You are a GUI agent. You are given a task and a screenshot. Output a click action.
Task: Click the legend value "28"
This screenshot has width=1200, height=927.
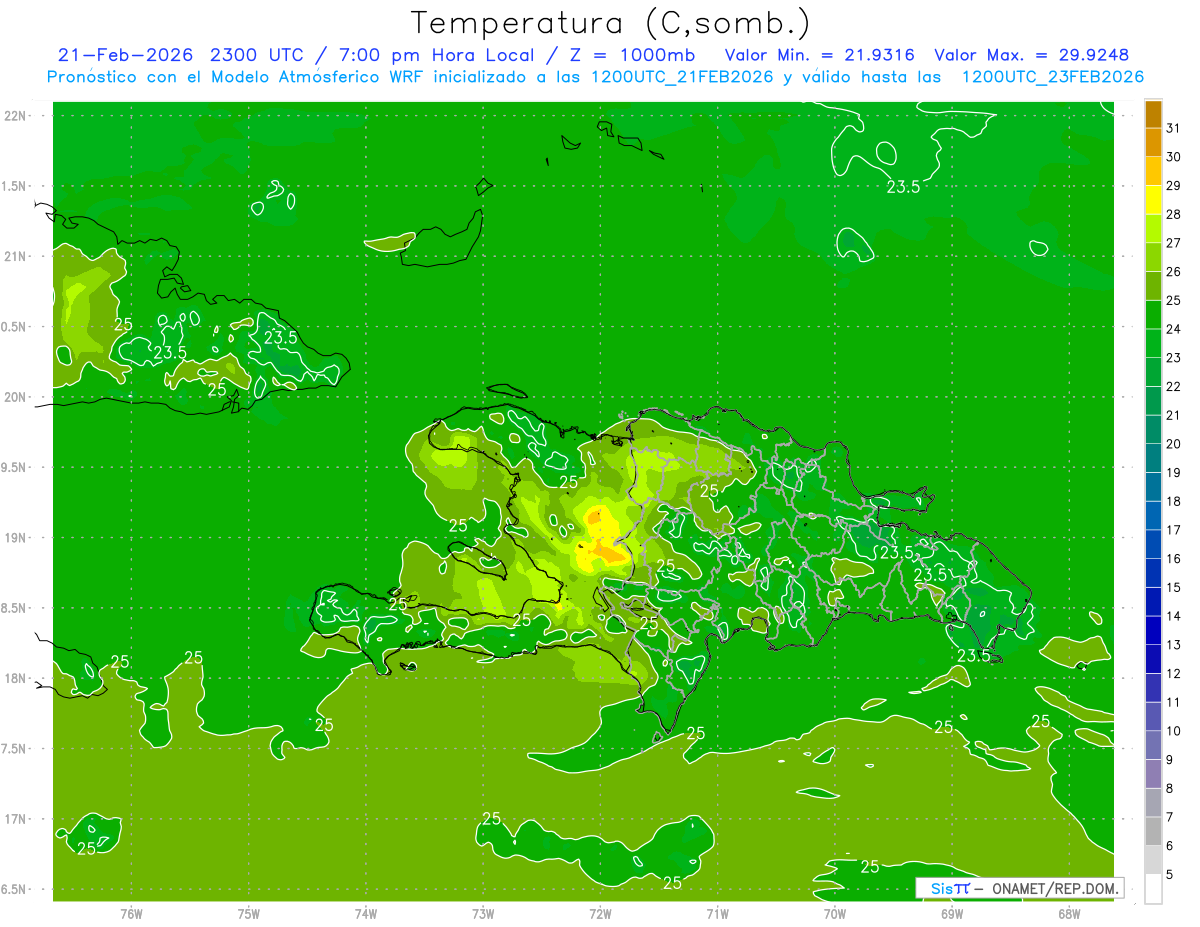pyautogui.click(x=1174, y=214)
